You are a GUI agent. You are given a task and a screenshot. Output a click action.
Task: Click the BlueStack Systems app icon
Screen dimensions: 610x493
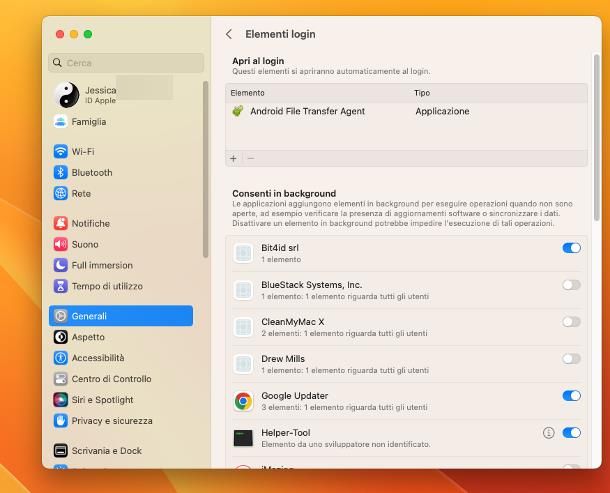(x=244, y=290)
